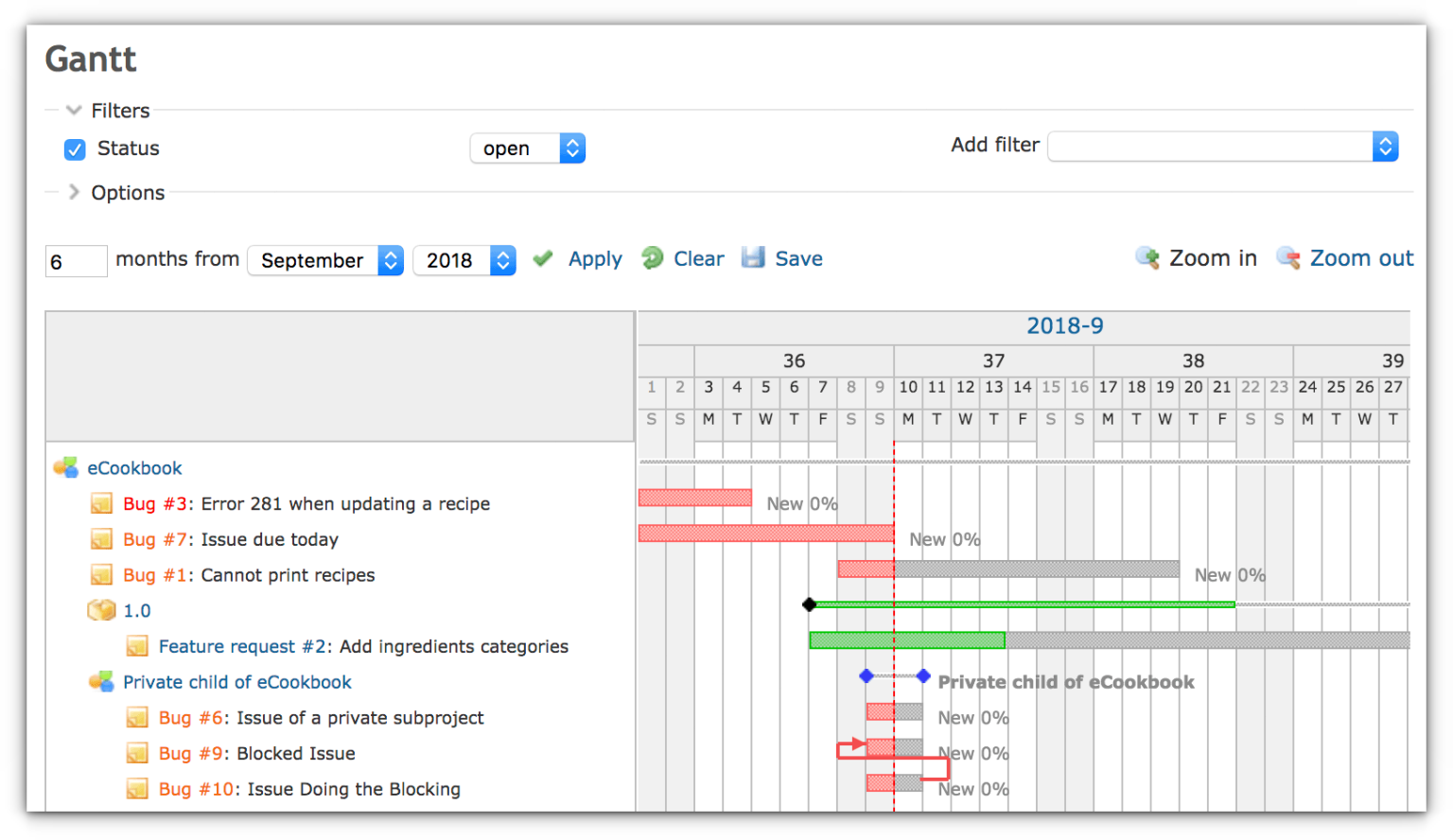Screen dimensions: 1453x840
Task: Click the issue icon beside Bug #3
Action: pos(101,502)
